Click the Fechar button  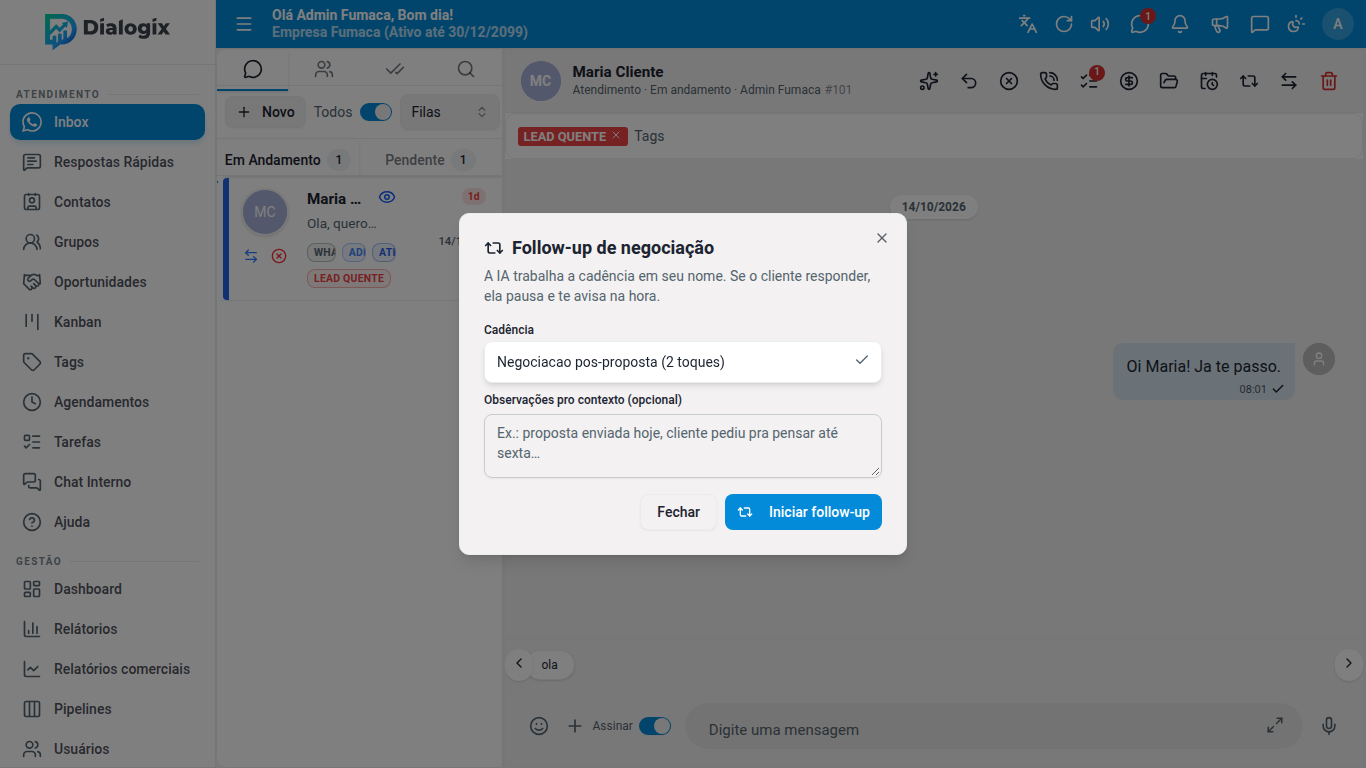pos(678,512)
